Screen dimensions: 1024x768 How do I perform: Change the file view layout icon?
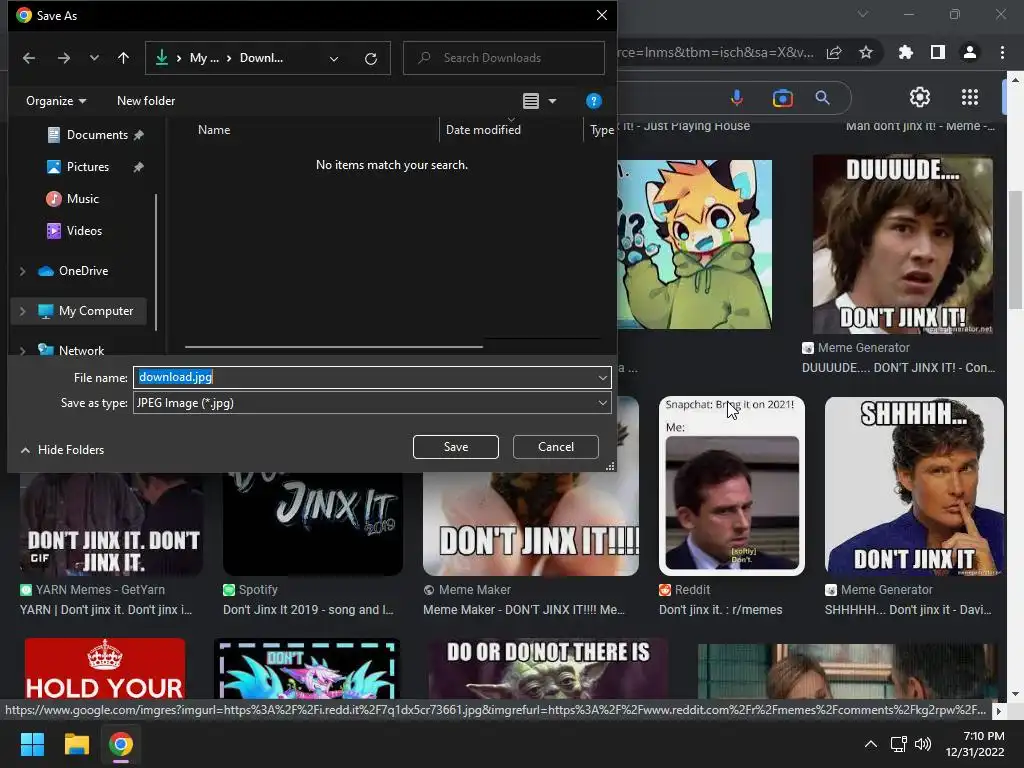(531, 101)
